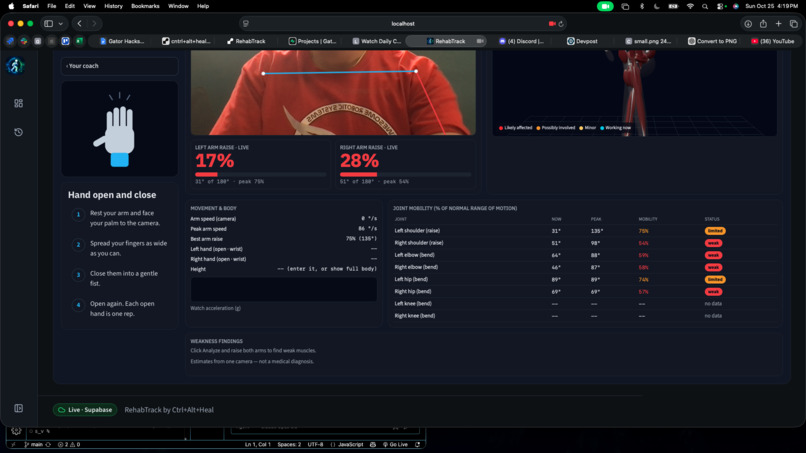Open the Safari menu in menu bar

click(30, 6)
